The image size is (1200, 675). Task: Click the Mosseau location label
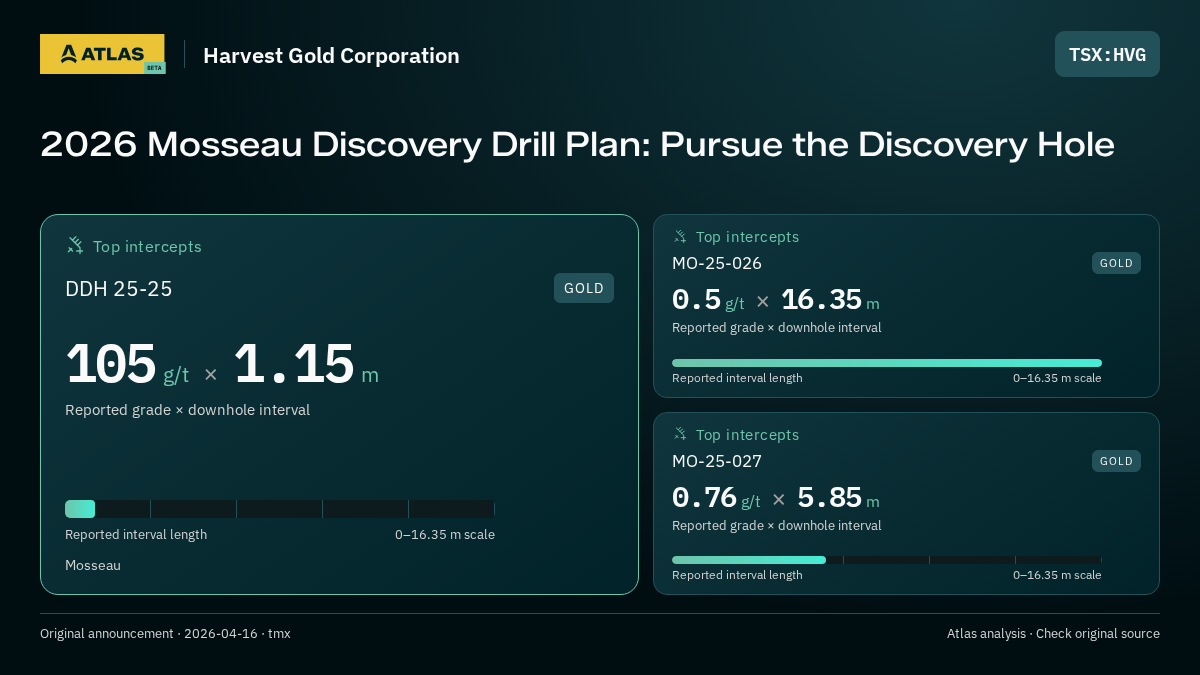click(93, 565)
